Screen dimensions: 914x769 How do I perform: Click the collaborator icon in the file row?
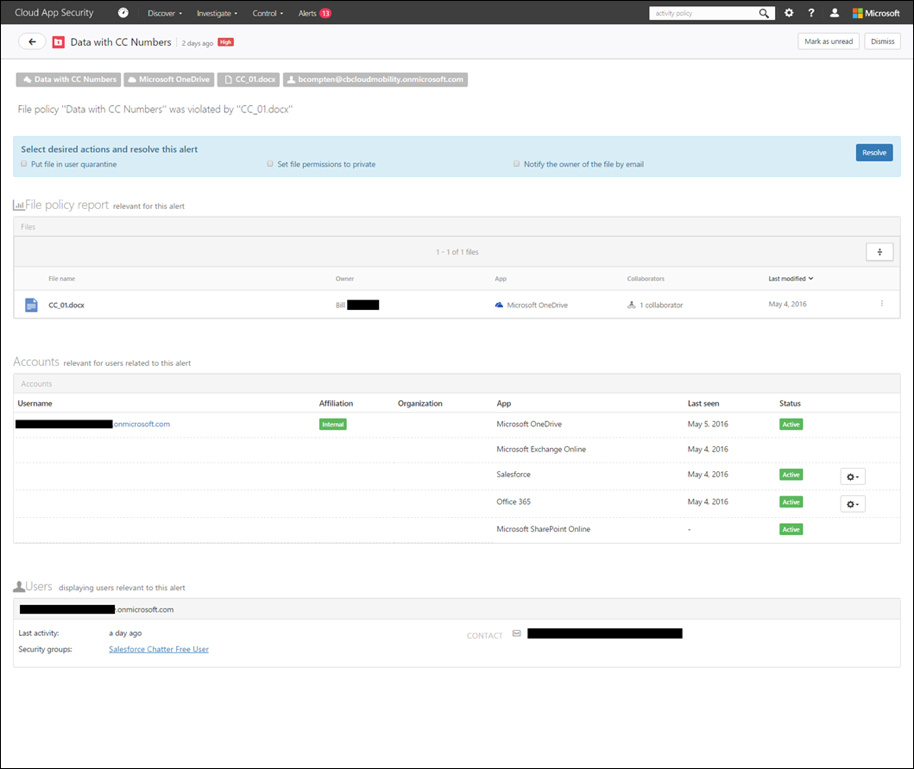point(631,305)
